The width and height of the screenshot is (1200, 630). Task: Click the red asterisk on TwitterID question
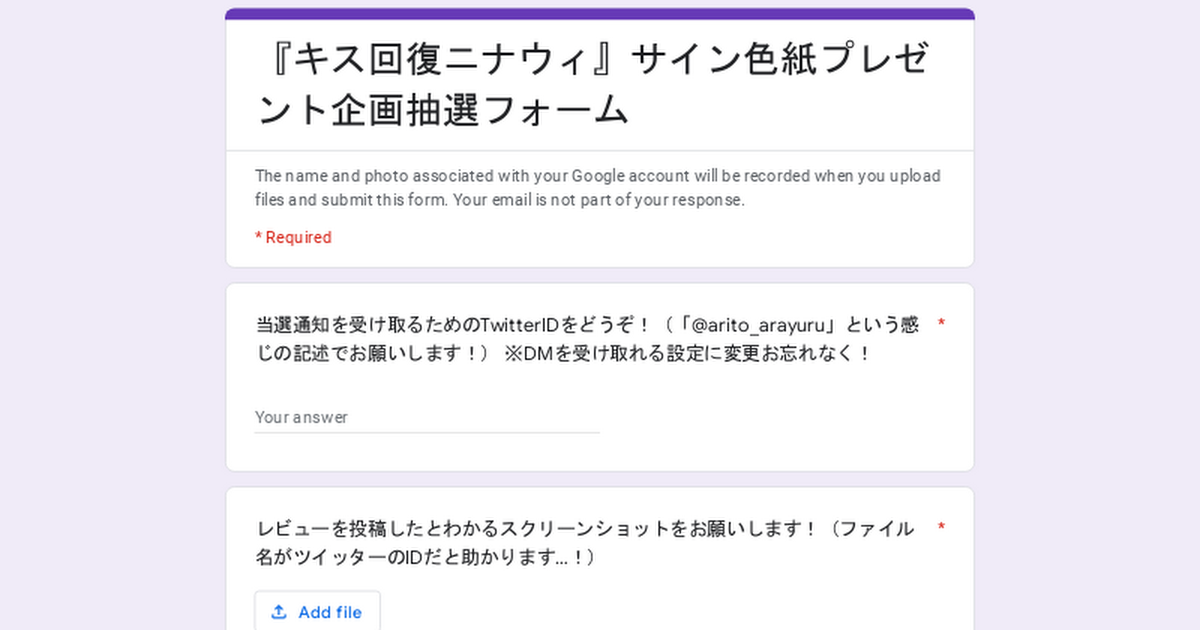click(x=941, y=324)
